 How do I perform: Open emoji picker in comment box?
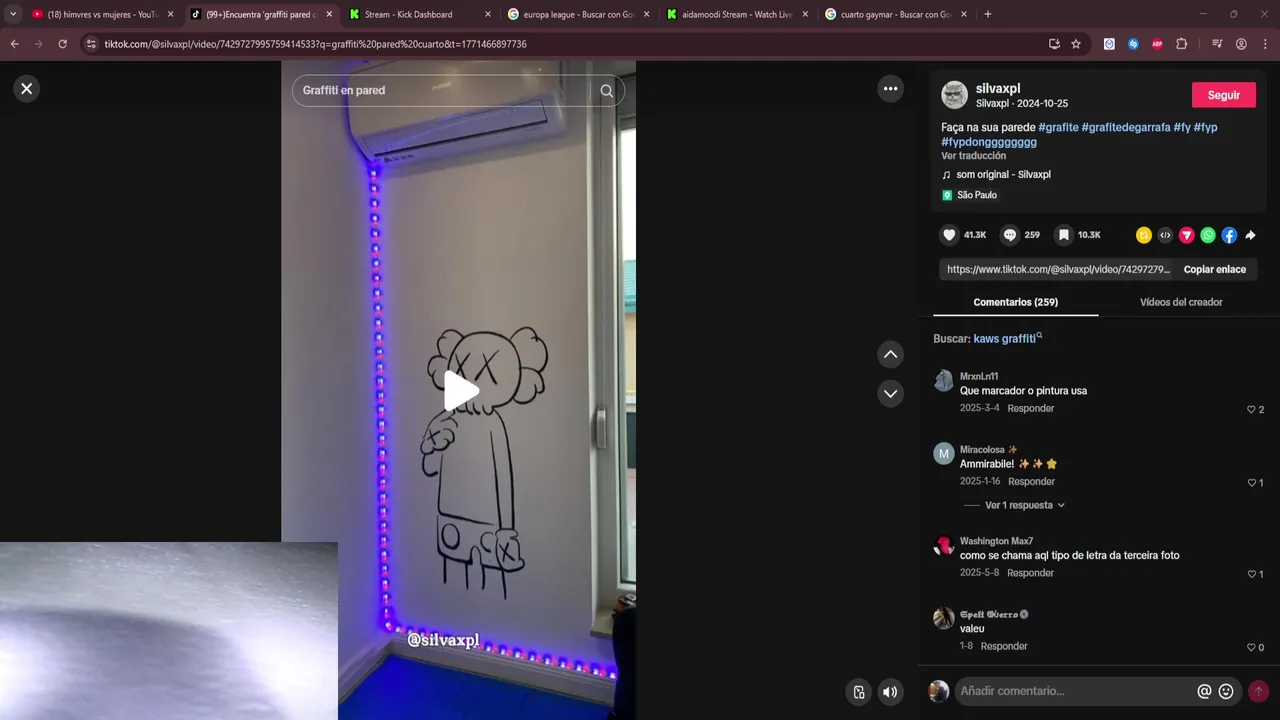click(1226, 691)
